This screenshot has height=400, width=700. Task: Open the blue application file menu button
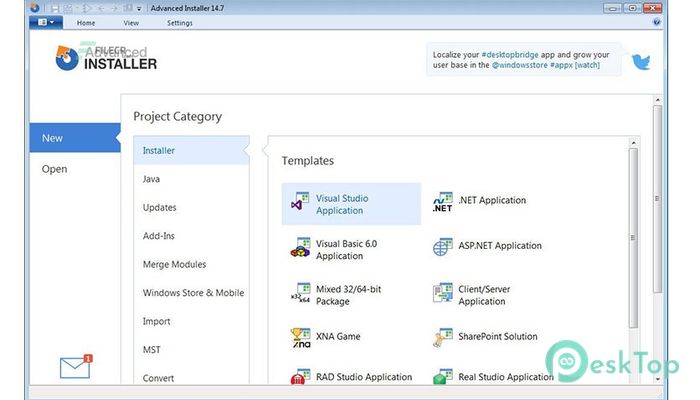(x=46, y=22)
